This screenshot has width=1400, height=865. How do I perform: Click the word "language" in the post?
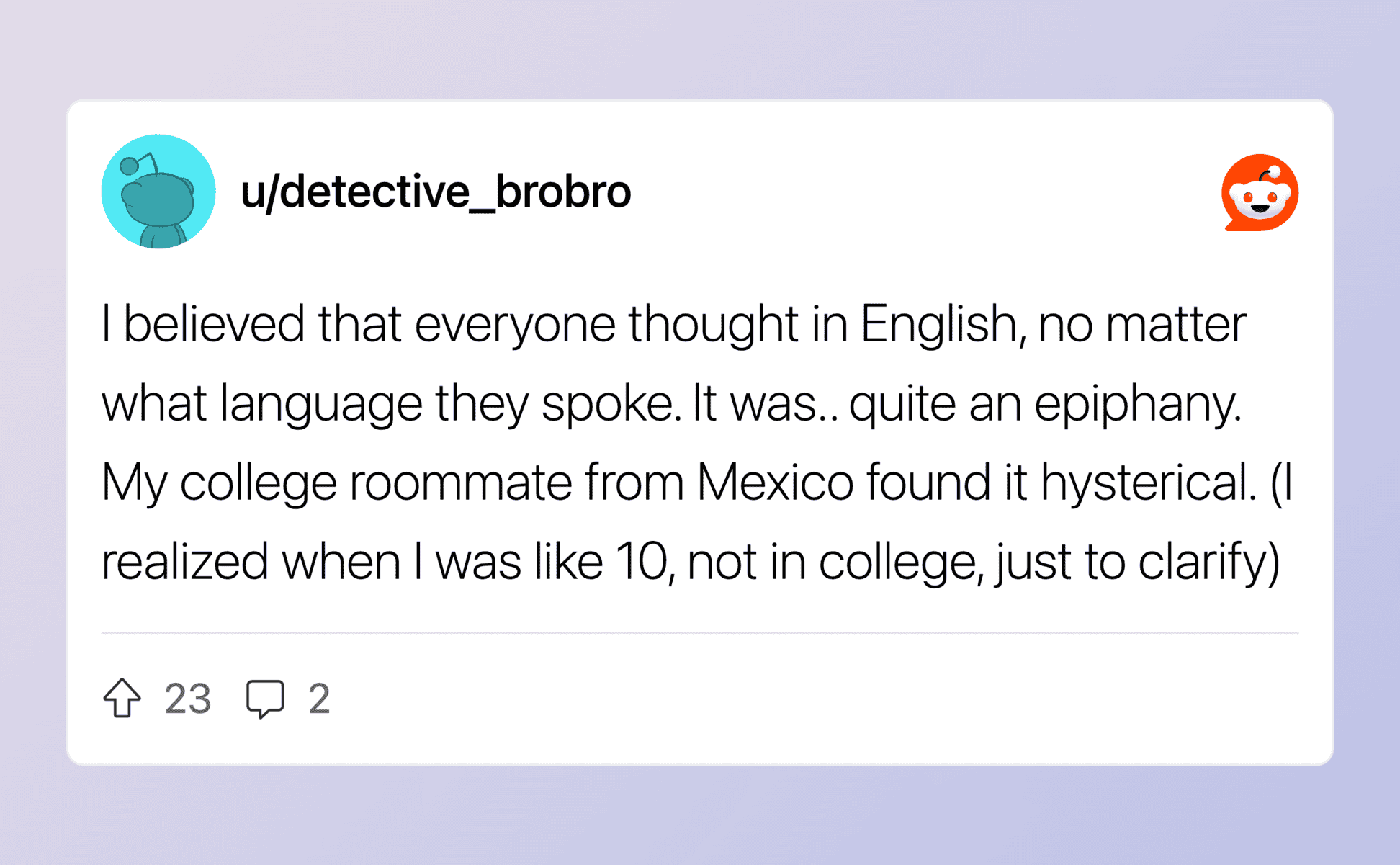point(320,404)
